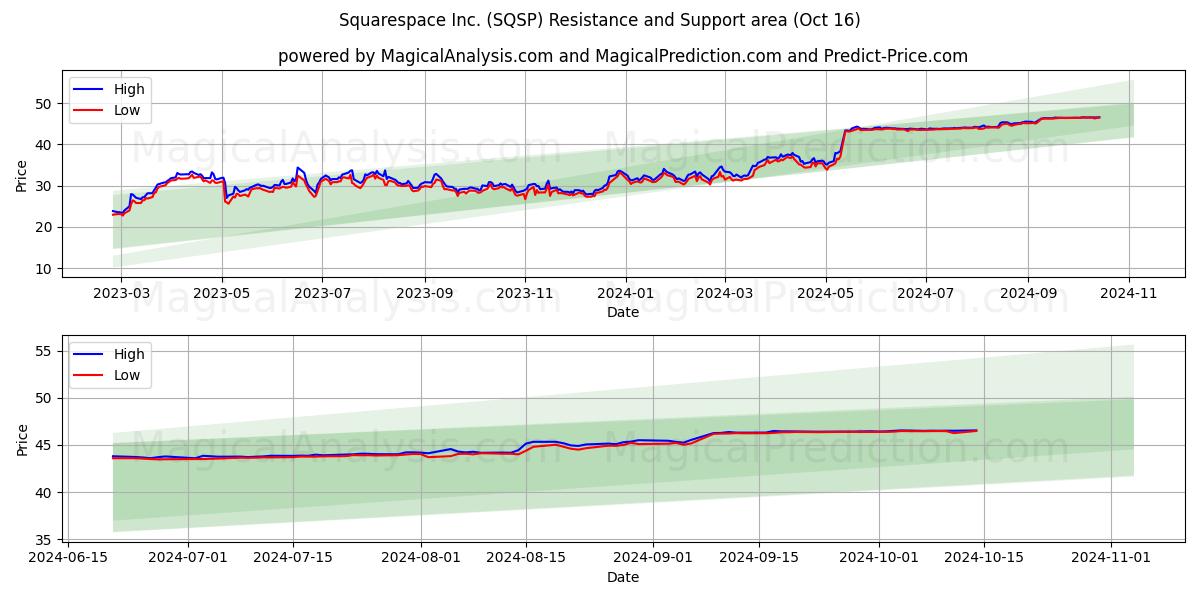Click the chart title 'Squarespace Inc. (SQSP) Resistance and Support area (Oct 16)'
The image size is (1200, 600).
click(599, 20)
